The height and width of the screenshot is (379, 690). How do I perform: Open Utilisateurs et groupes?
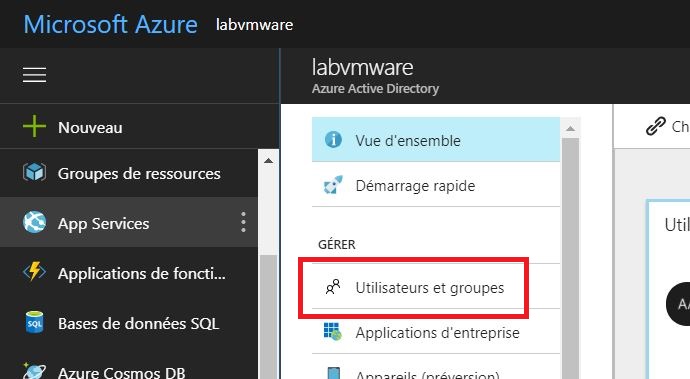[x=436, y=287]
